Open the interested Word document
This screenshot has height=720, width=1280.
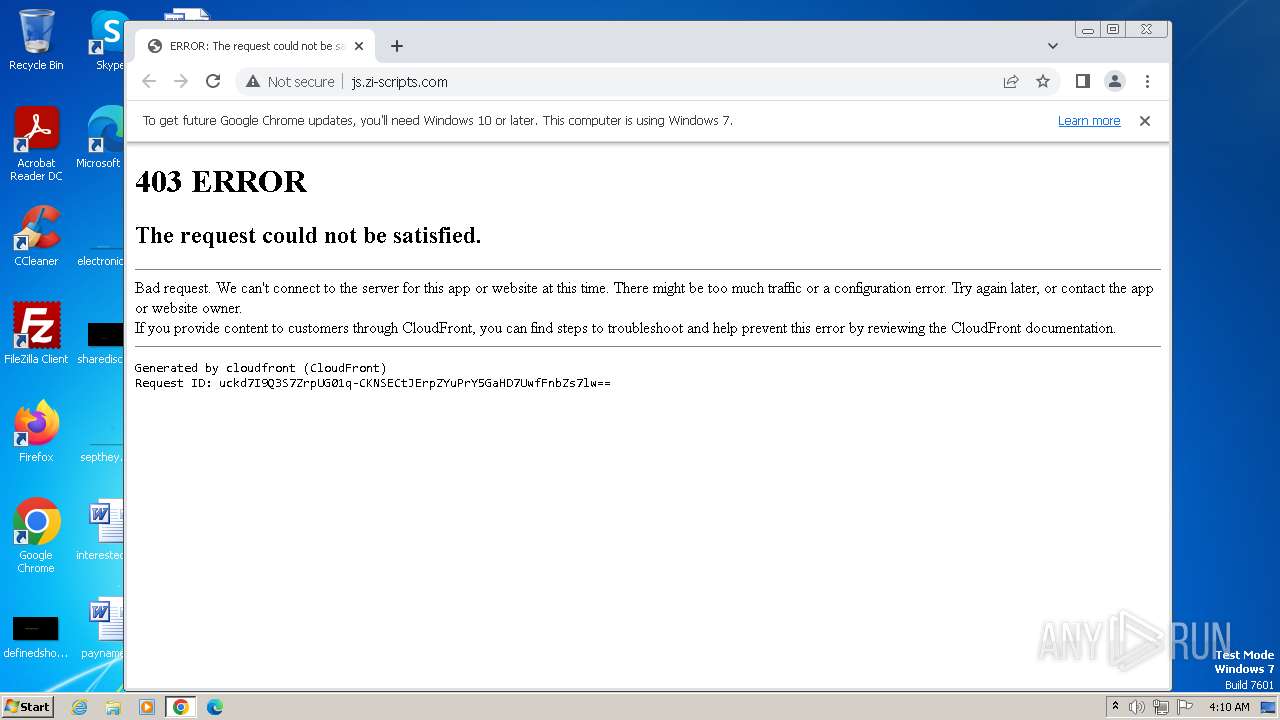coord(101,530)
